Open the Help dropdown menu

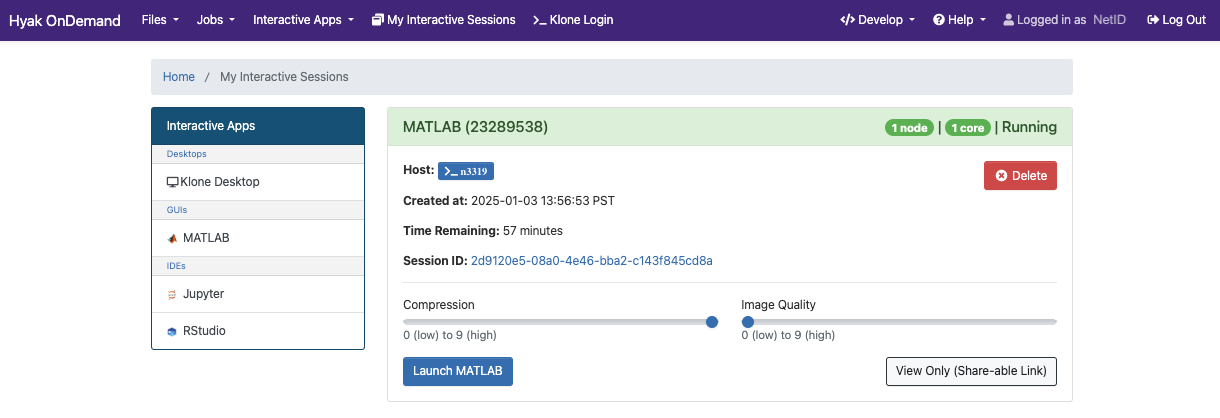pyautogui.click(x=959, y=20)
